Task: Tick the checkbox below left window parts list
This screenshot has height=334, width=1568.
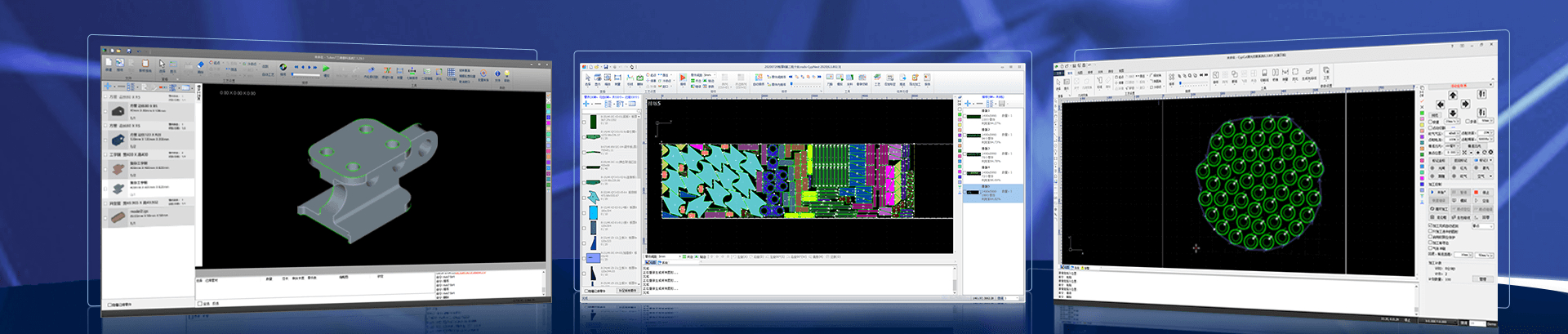Action: pyautogui.click(x=111, y=303)
